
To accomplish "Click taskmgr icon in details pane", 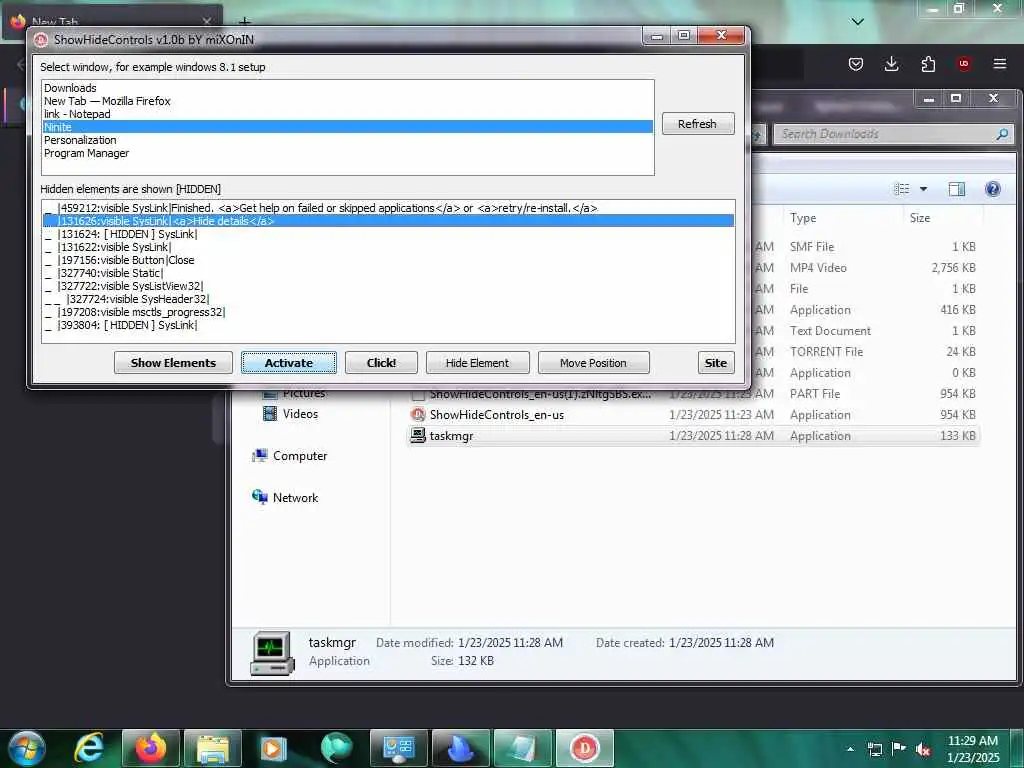I will 272,653.
